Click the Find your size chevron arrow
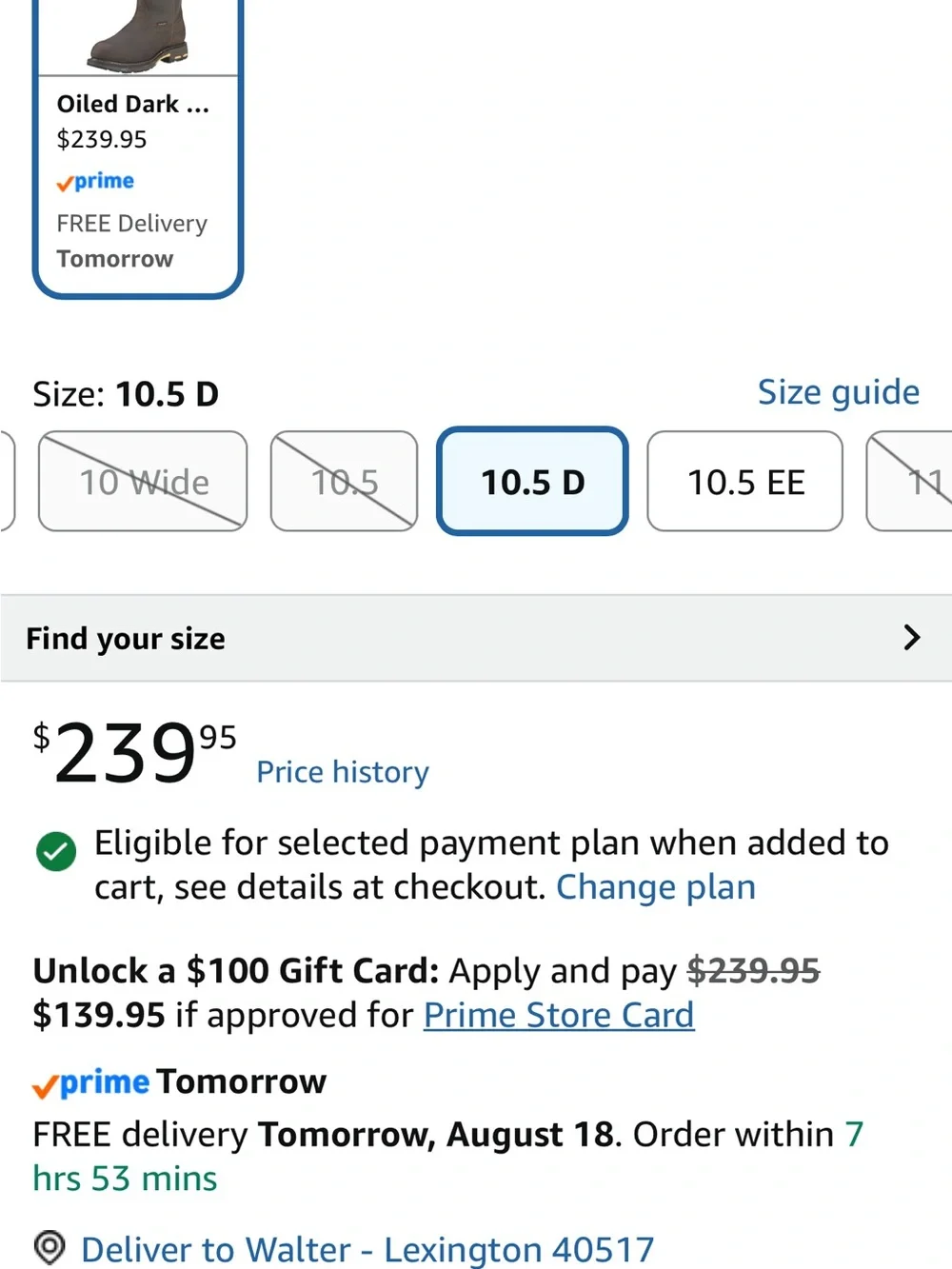This screenshot has height=1269, width=952. (911, 638)
